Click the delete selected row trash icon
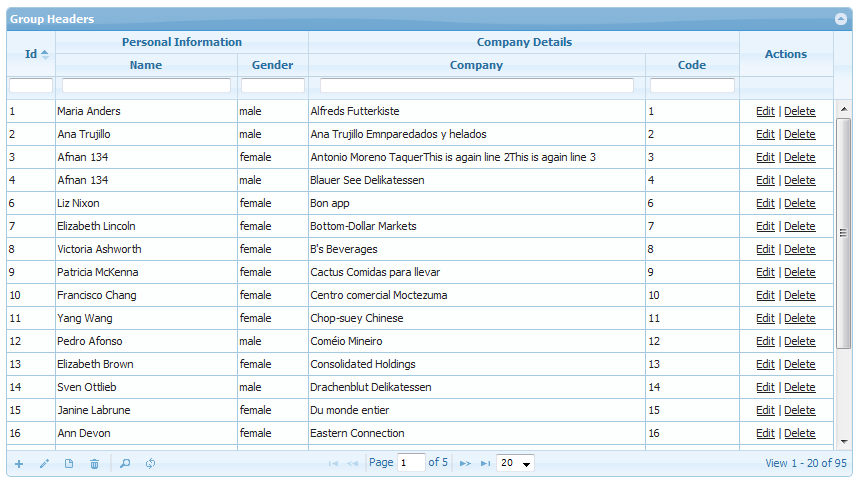The width and height of the screenshot is (860, 484). pyautogui.click(x=94, y=464)
